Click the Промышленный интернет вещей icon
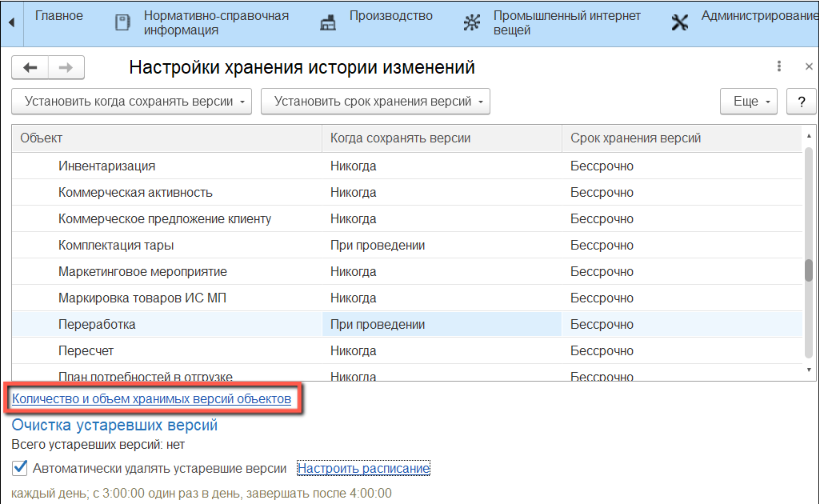This screenshot has height=504, width=819. click(471, 22)
